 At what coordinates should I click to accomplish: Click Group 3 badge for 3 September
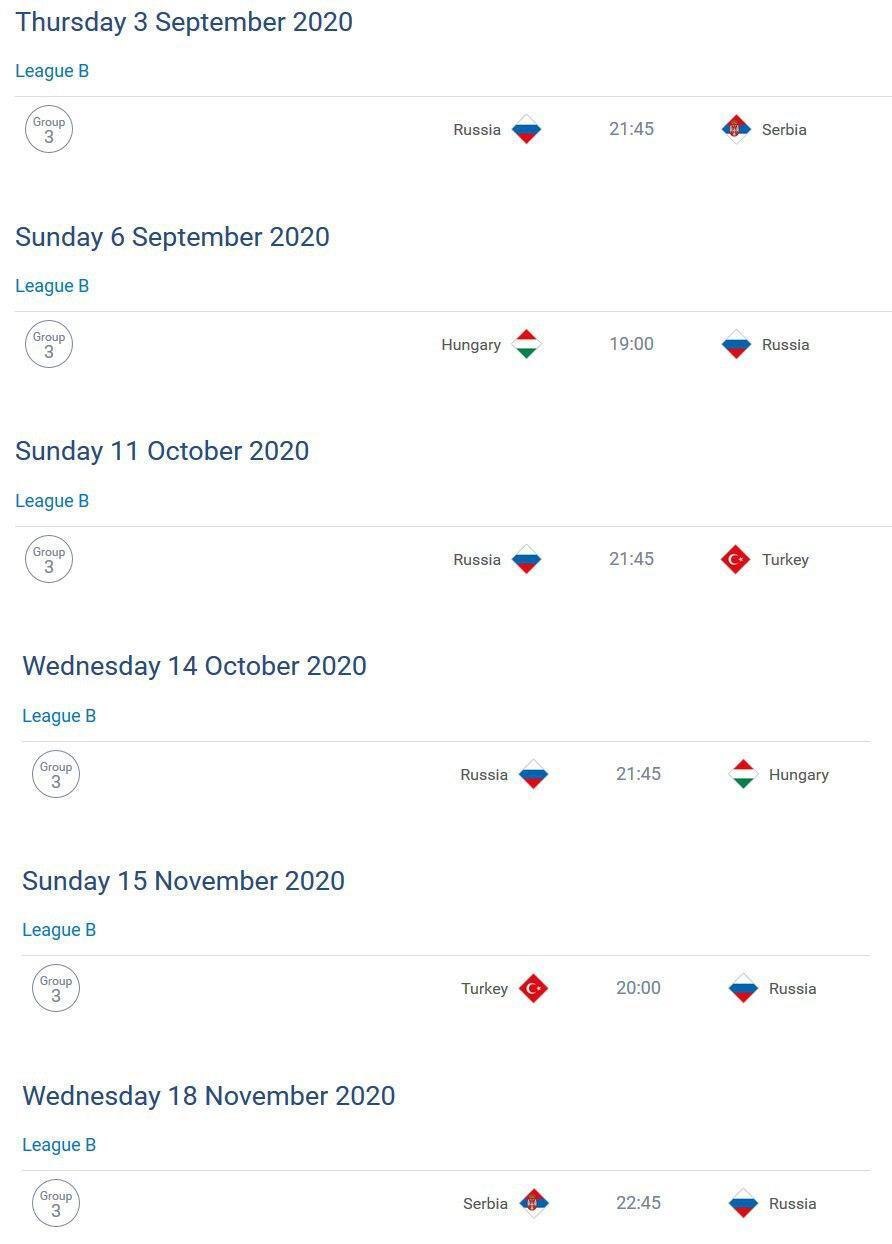49,129
